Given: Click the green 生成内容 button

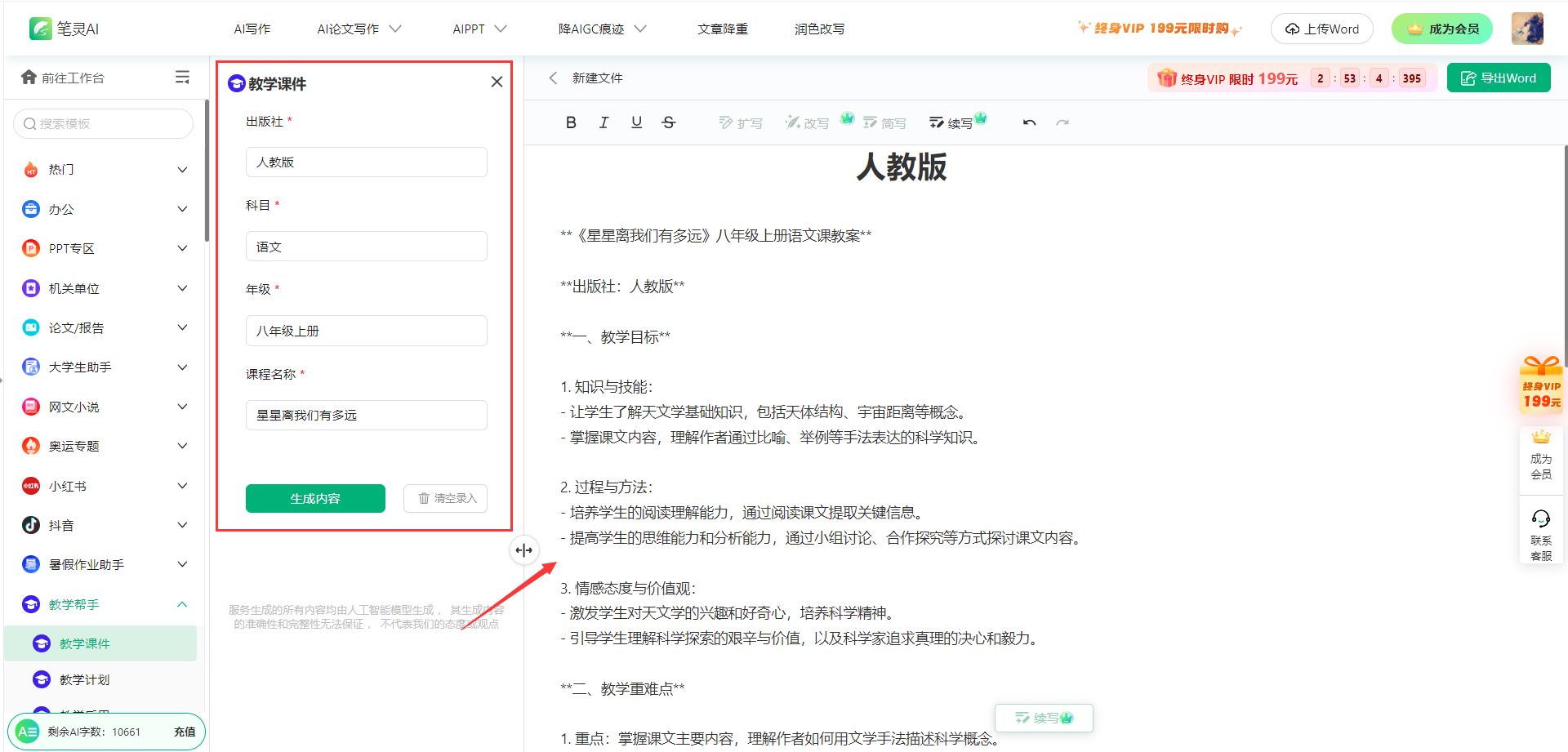Looking at the screenshot, I should pos(315,498).
